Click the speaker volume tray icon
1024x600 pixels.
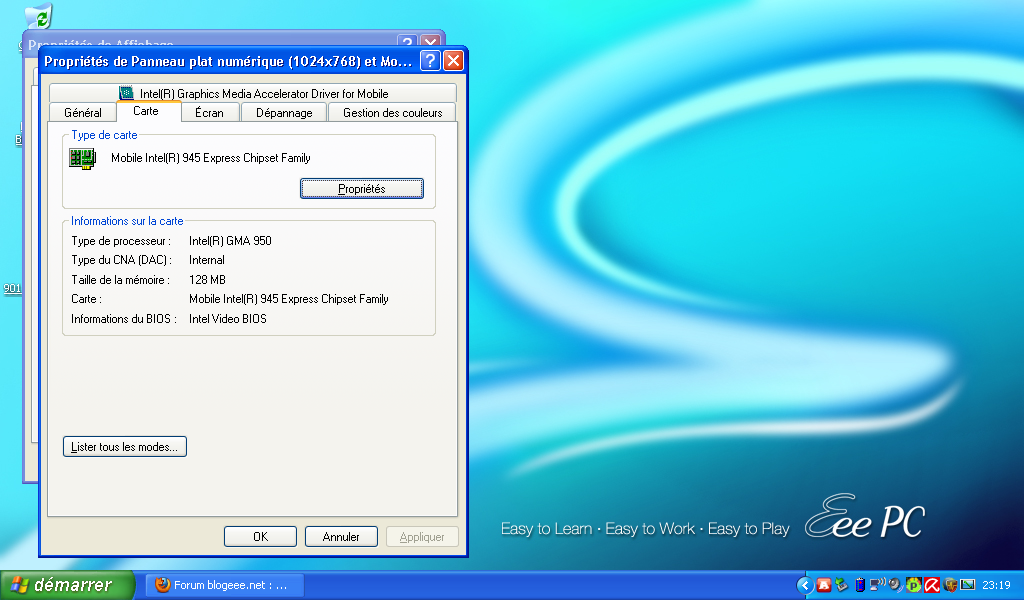click(x=894, y=585)
